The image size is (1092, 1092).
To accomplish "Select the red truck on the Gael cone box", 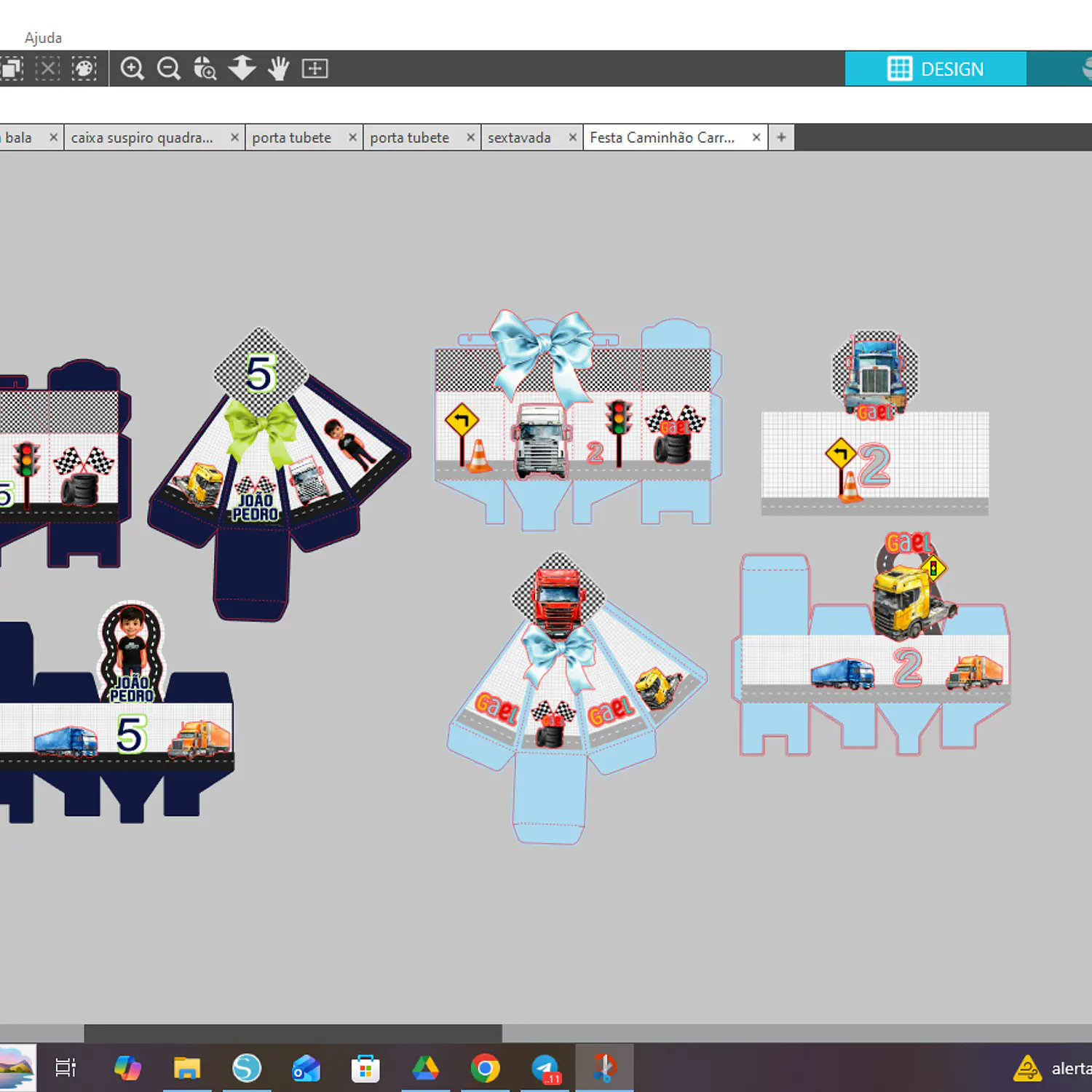I will pos(558,601).
